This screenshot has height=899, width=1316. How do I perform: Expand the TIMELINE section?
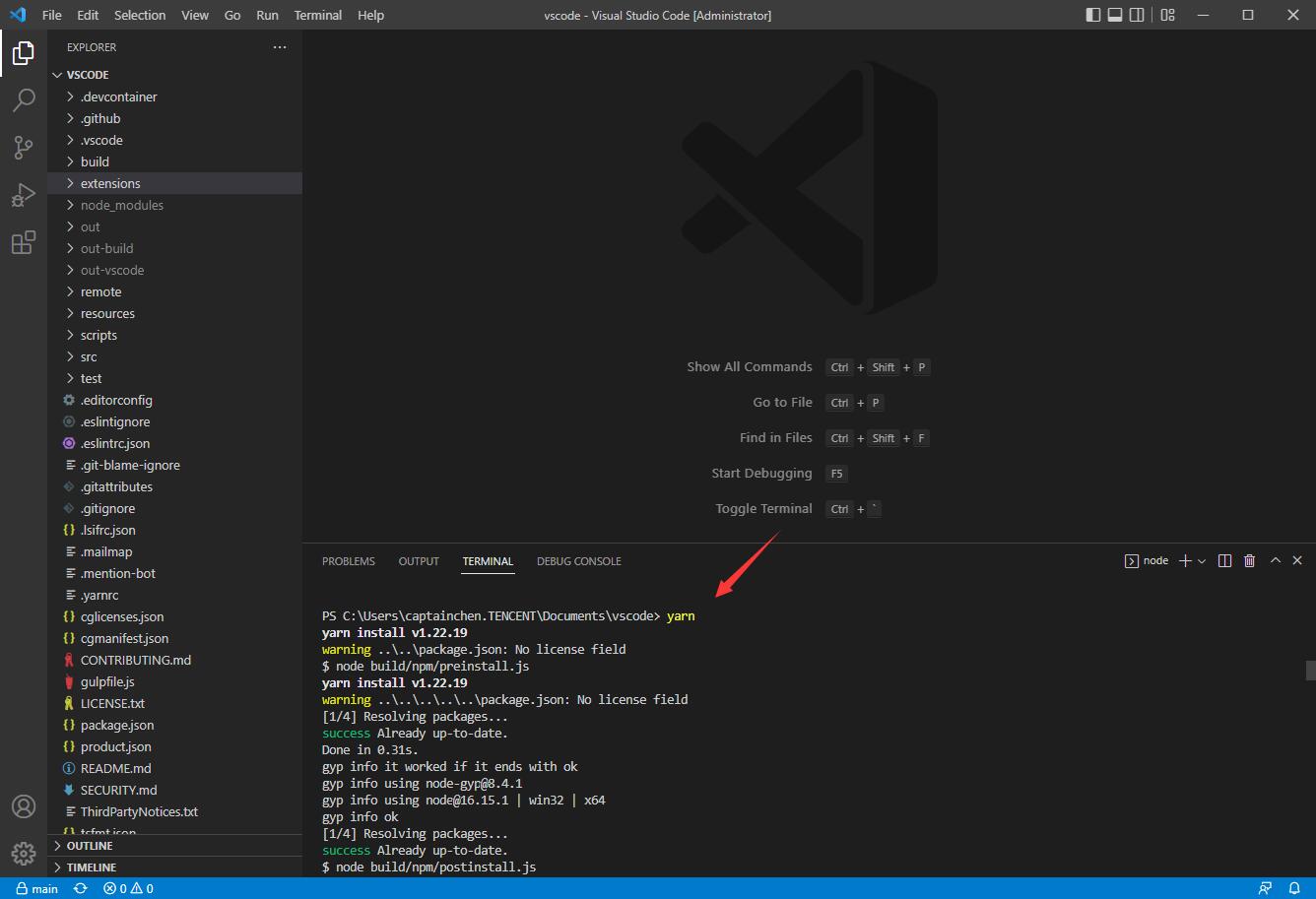point(174,867)
